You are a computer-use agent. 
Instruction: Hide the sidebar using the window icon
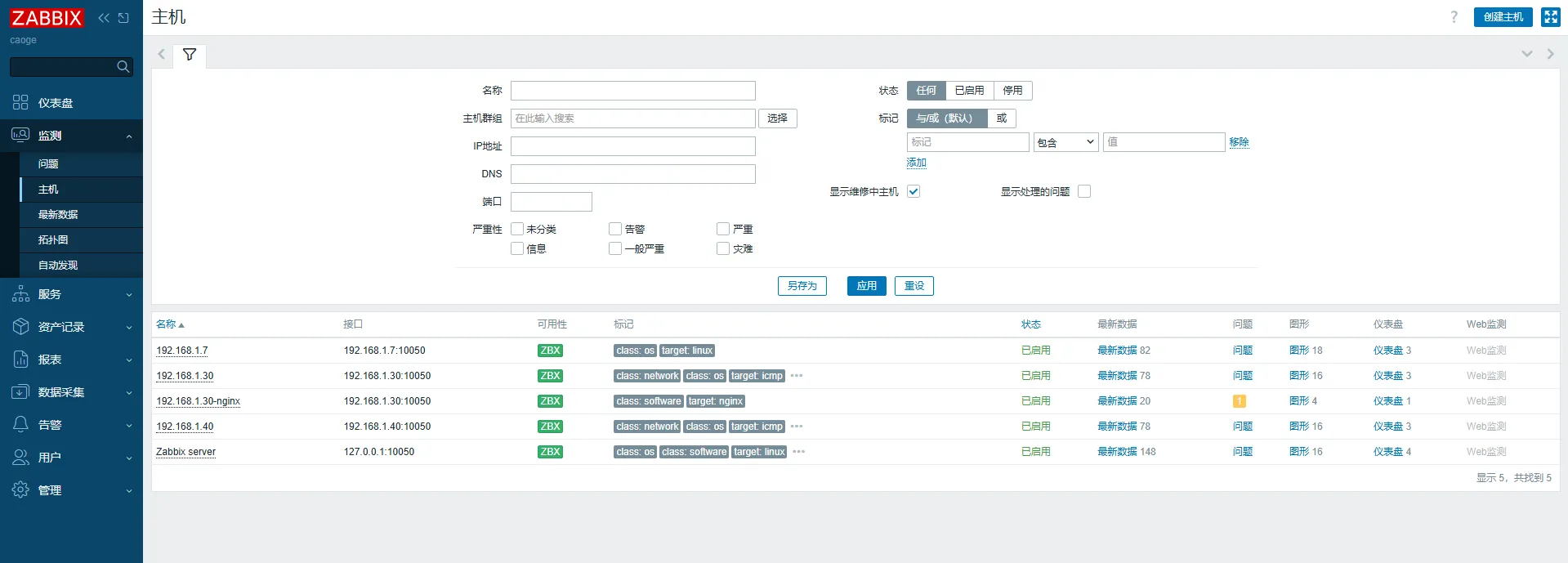coord(123,18)
